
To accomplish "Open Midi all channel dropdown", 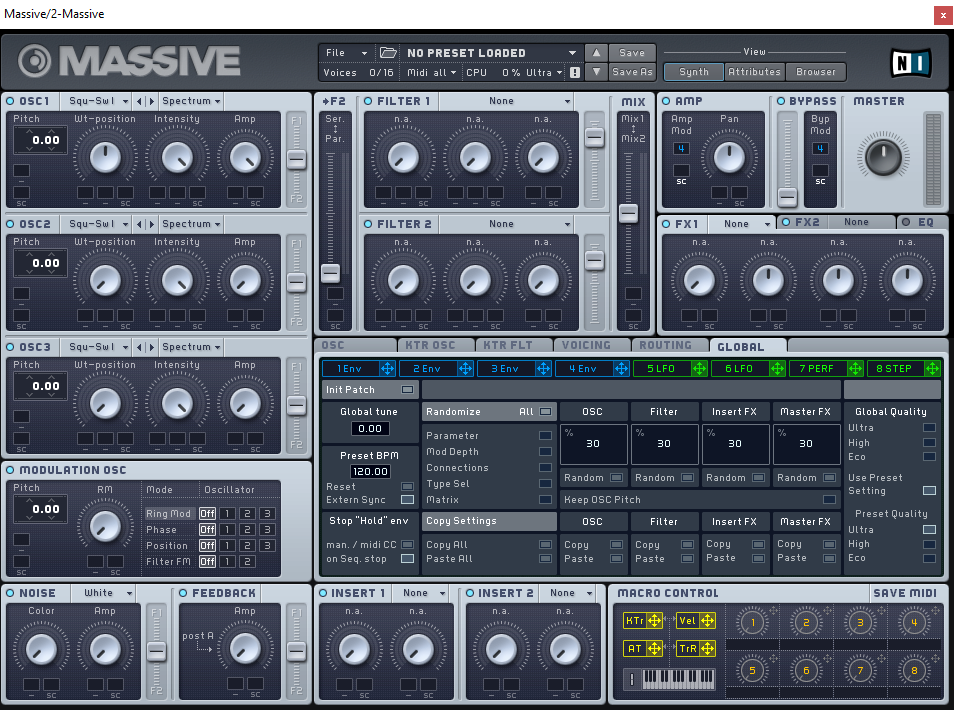I will click(x=431, y=72).
